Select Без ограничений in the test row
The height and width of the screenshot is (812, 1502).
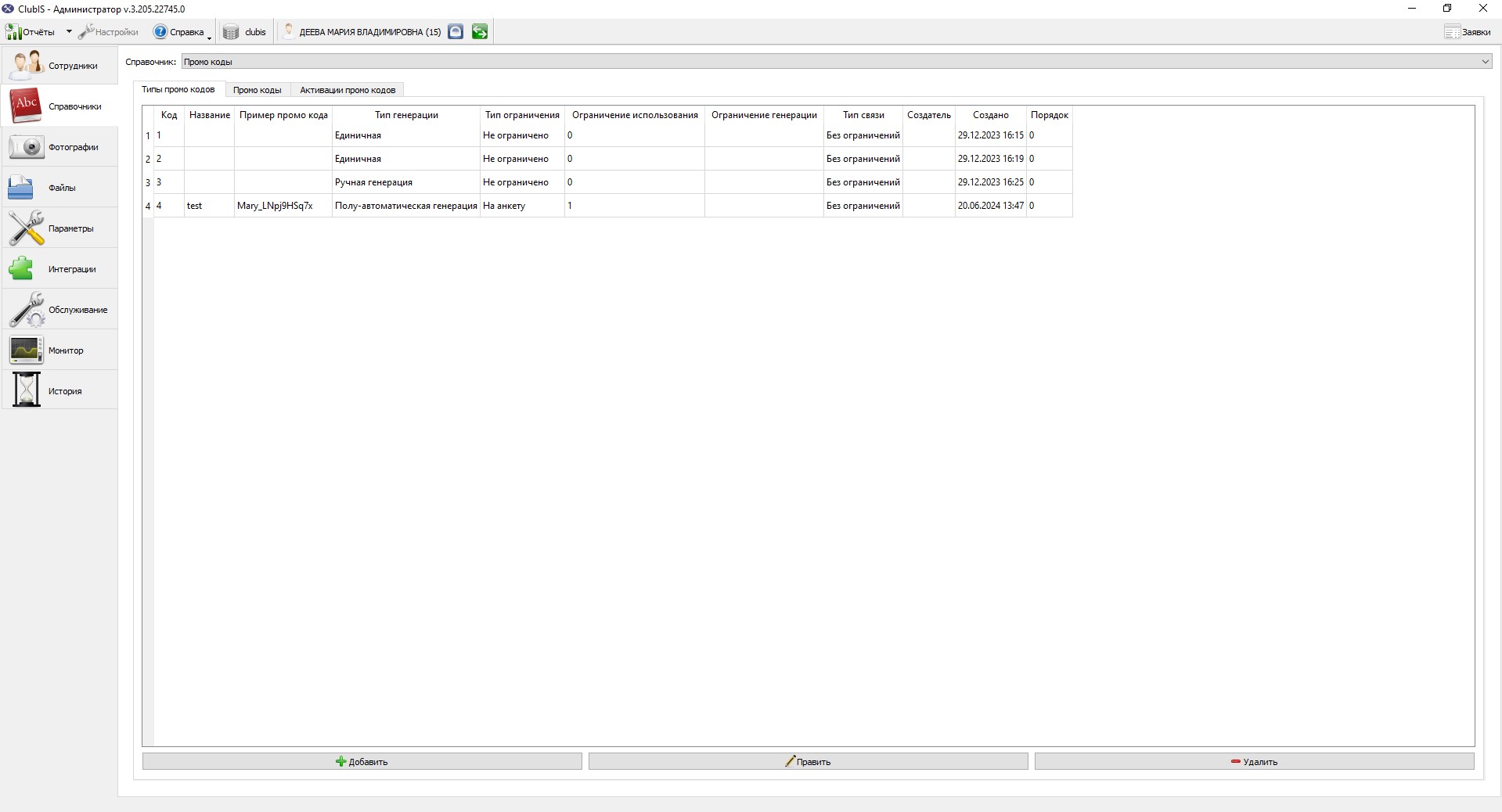[863, 206]
